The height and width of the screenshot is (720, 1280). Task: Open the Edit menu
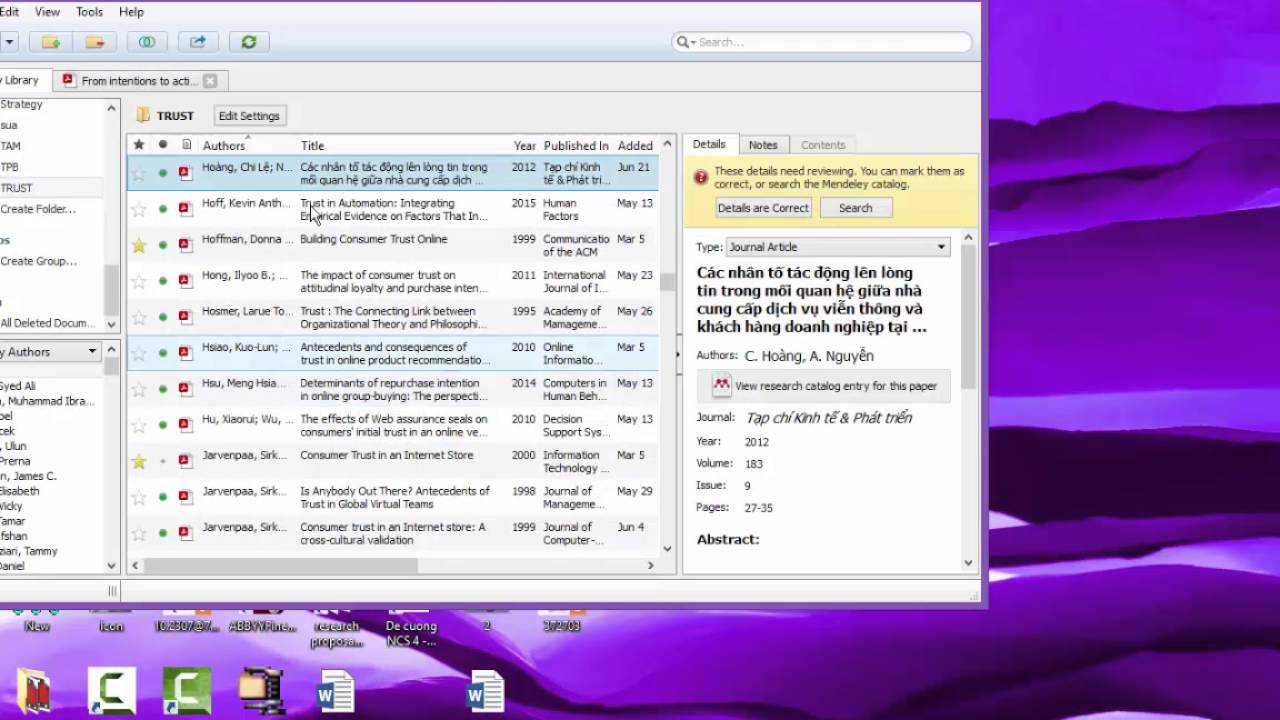[9, 12]
